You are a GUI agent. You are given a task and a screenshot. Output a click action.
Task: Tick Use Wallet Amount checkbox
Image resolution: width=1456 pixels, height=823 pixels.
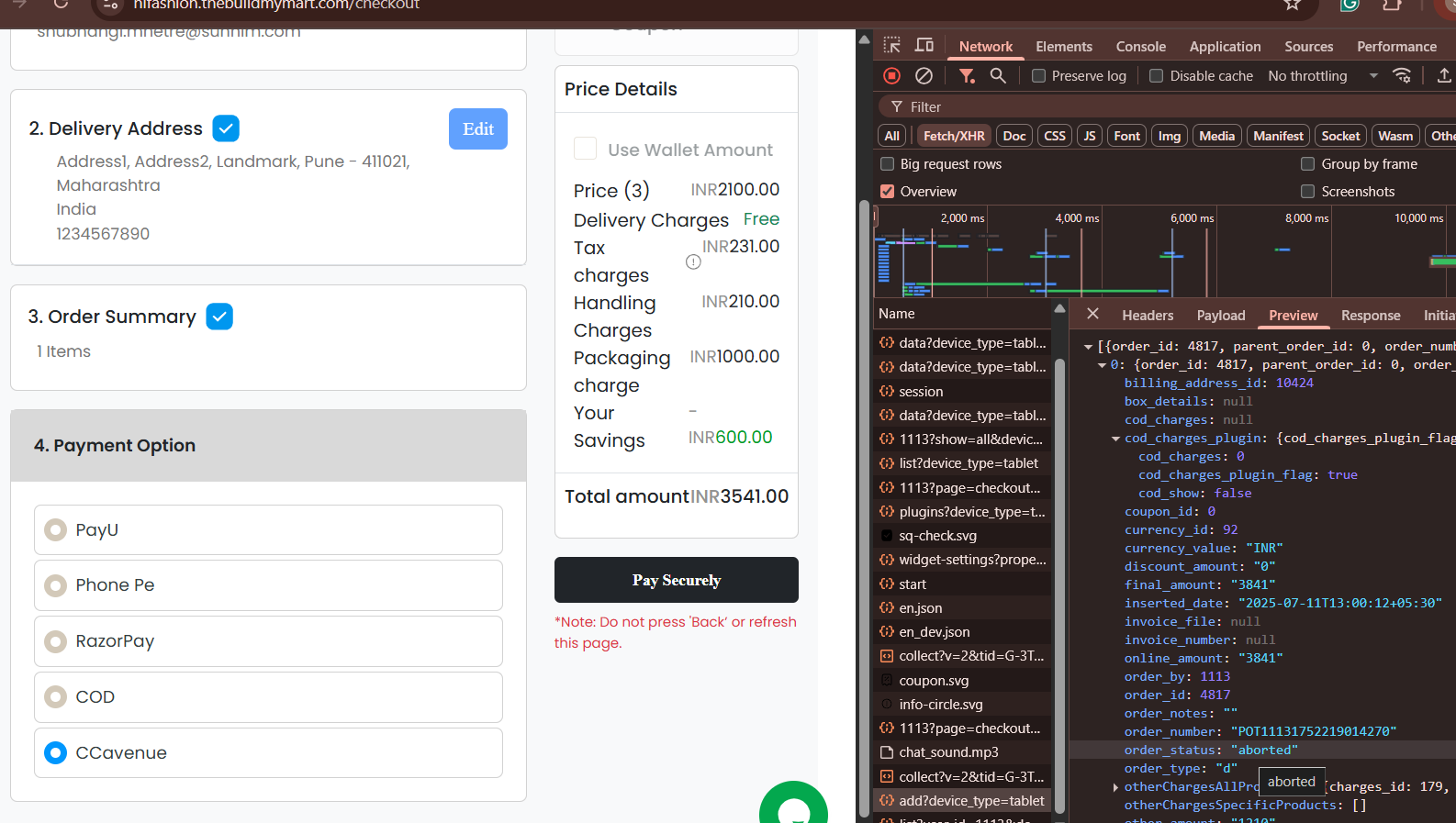coord(585,149)
